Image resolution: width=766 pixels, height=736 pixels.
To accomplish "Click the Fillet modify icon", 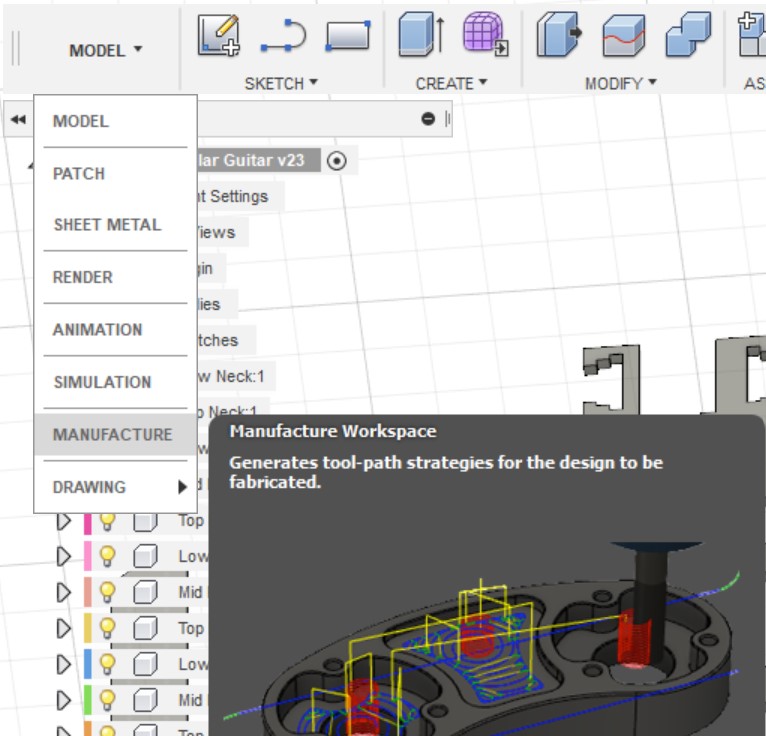I will [624, 35].
